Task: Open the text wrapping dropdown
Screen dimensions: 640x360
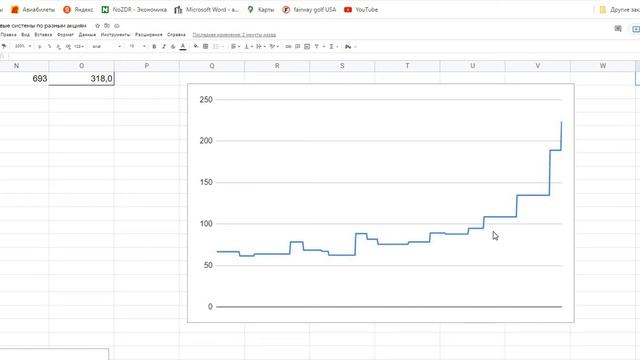Action: coord(260,47)
